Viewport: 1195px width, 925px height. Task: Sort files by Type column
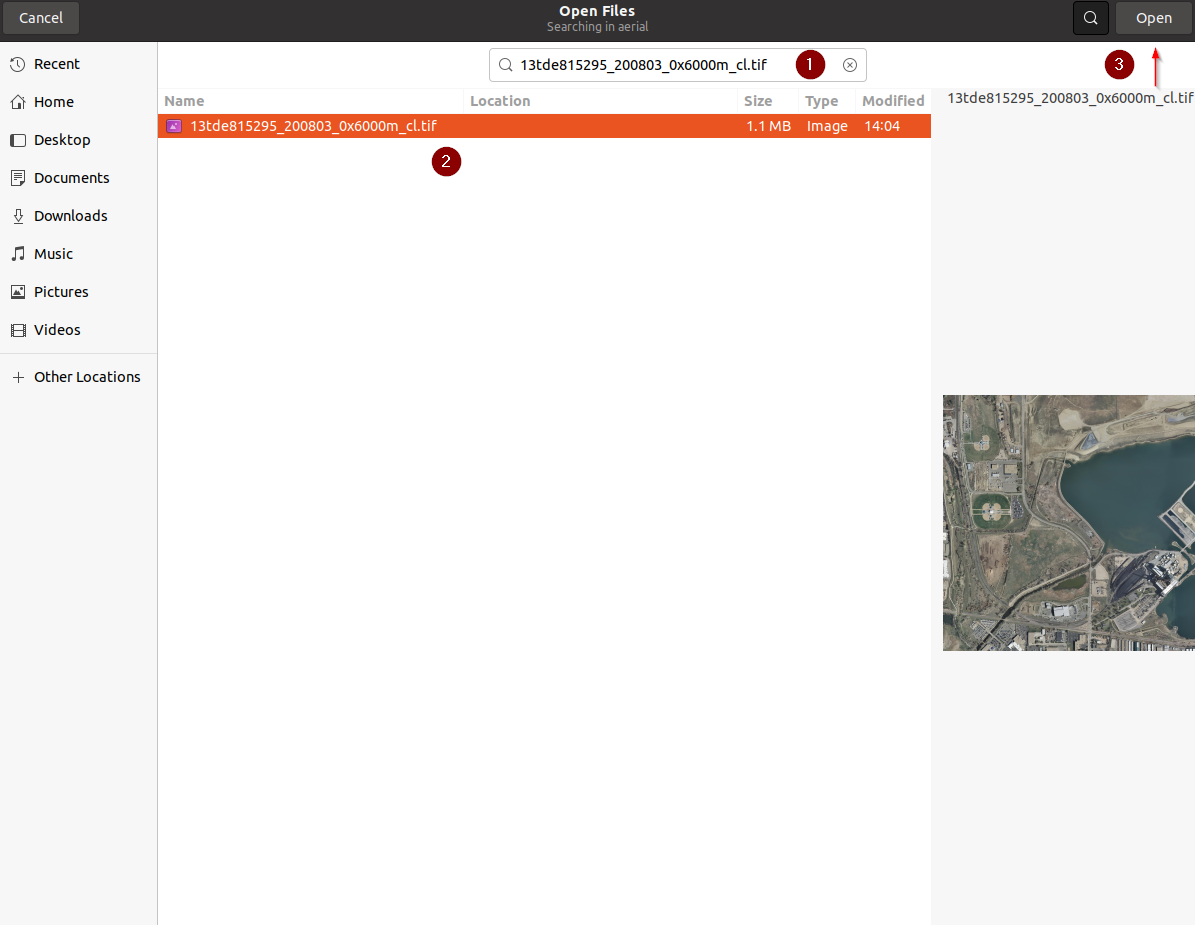[x=826, y=101]
